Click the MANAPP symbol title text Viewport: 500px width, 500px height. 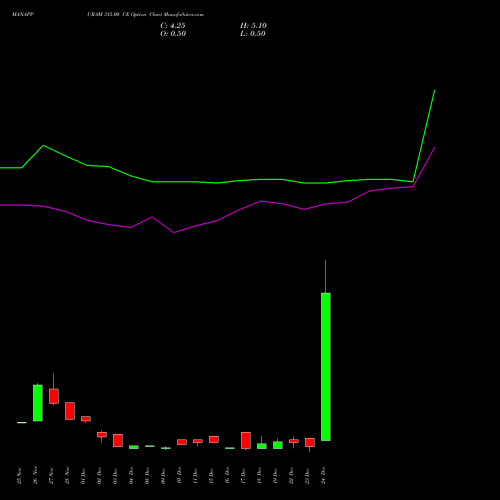click(x=23, y=15)
